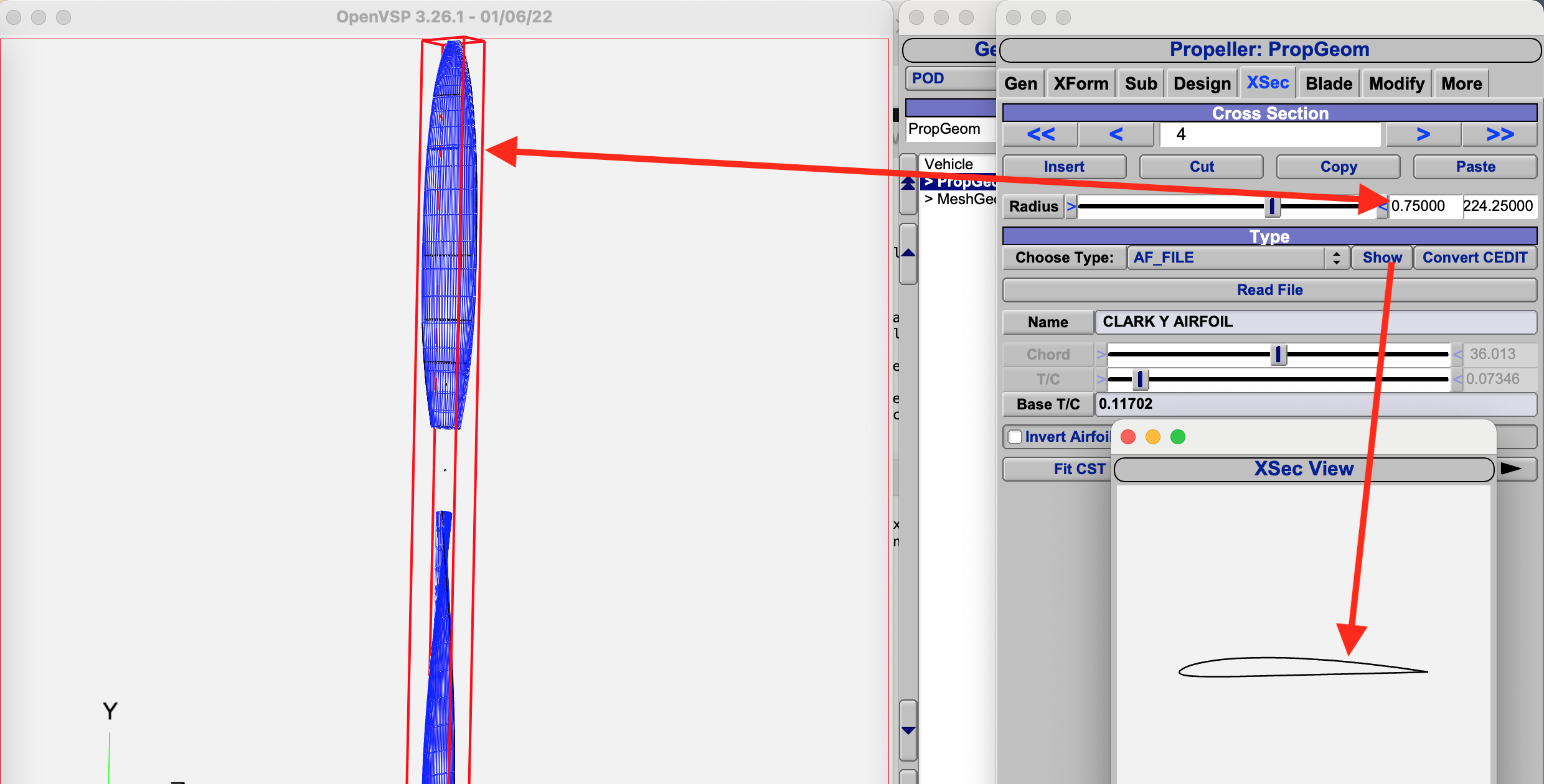Toggle the Invert Airfoil checkbox
Image resolution: width=1544 pixels, height=784 pixels.
coord(1015,437)
